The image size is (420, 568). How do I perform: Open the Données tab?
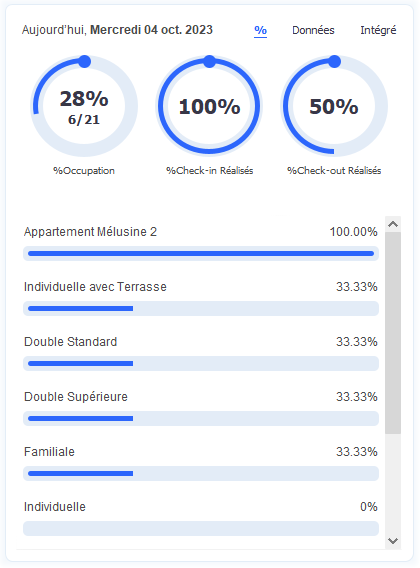pyautogui.click(x=313, y=30)
